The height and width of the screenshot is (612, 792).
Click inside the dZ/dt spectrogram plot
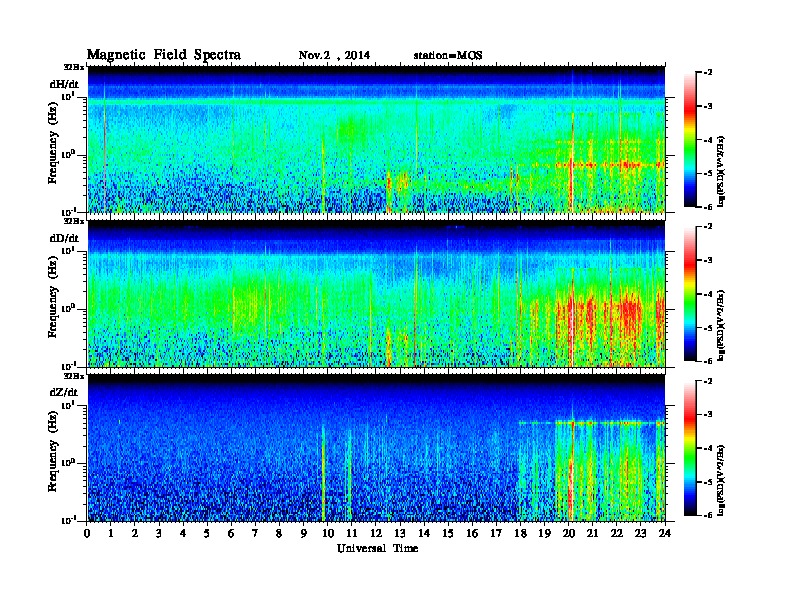(x=376, y=448)
